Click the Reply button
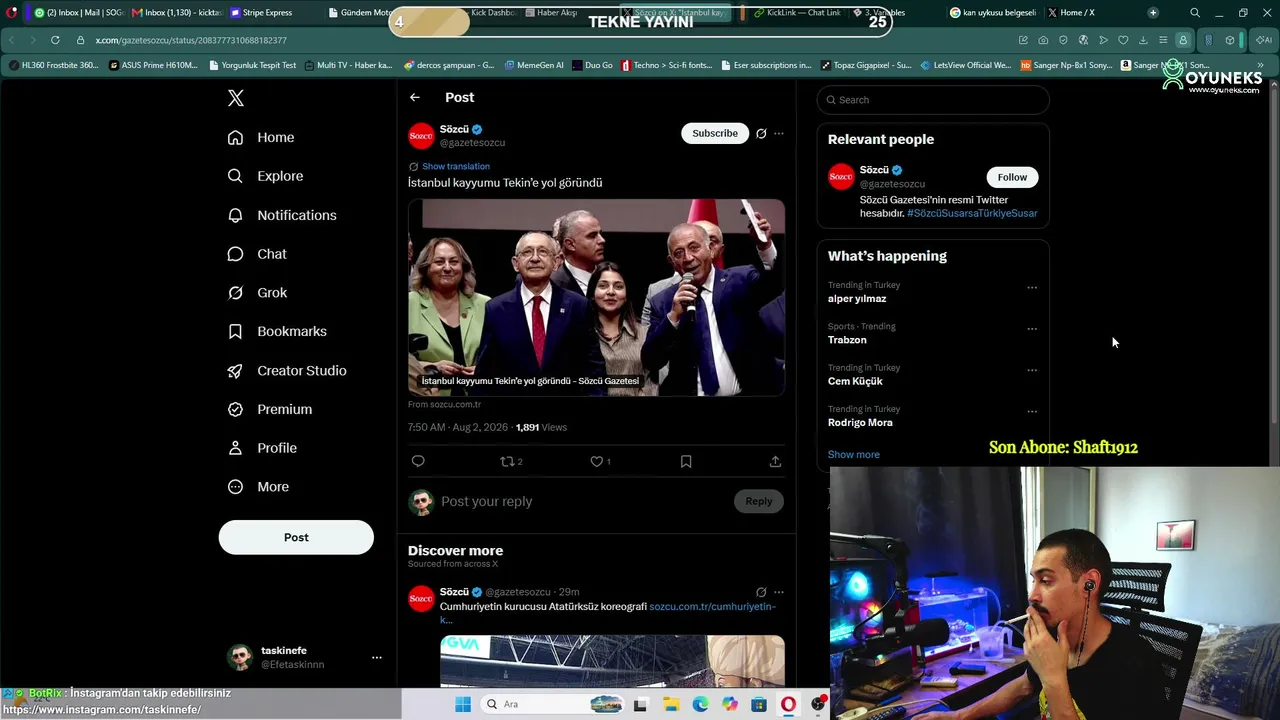 point(759,501)
